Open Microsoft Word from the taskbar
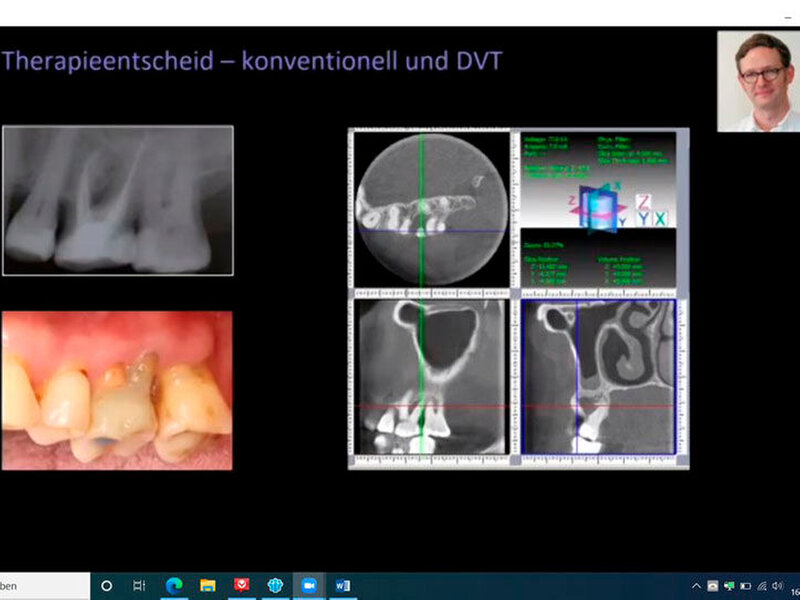 pyautogui.click(x=342, y=585)
